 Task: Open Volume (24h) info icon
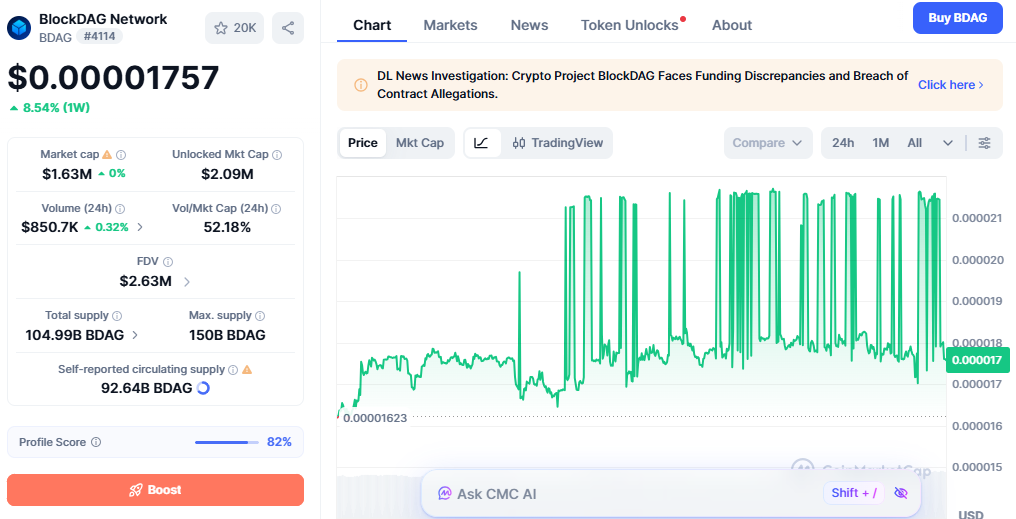pyautogui.click(x=120, y=209)
